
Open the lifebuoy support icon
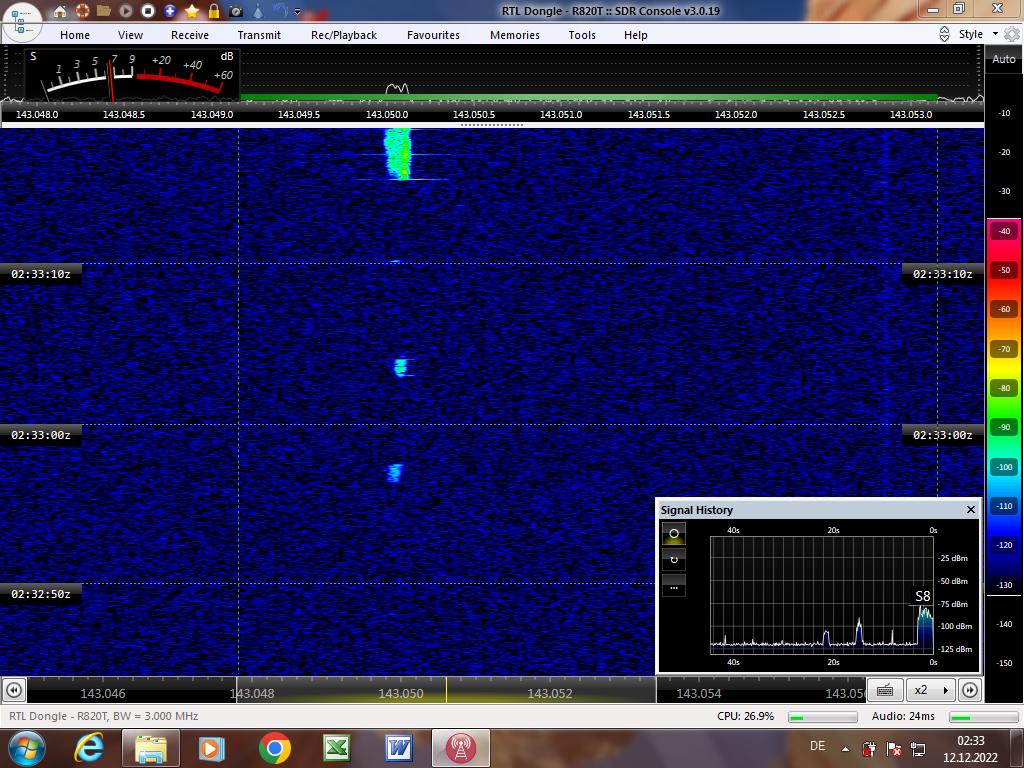pyautogui.click(x=82, y=11)
